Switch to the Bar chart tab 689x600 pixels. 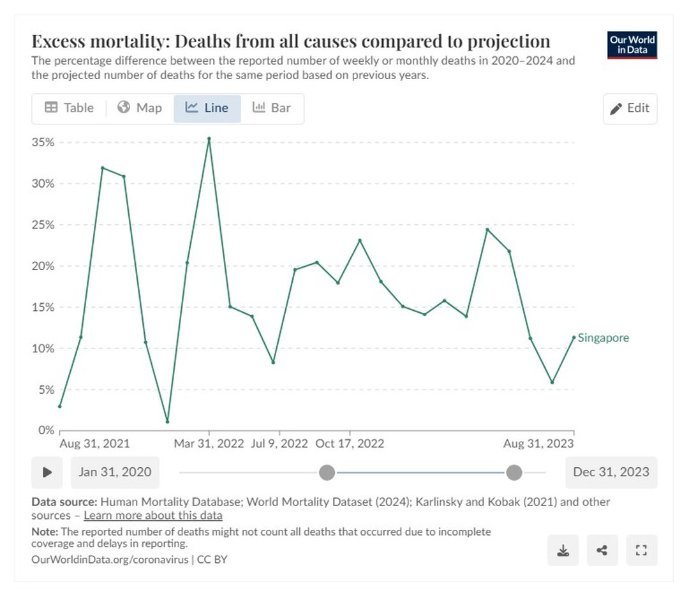(271, 108)
